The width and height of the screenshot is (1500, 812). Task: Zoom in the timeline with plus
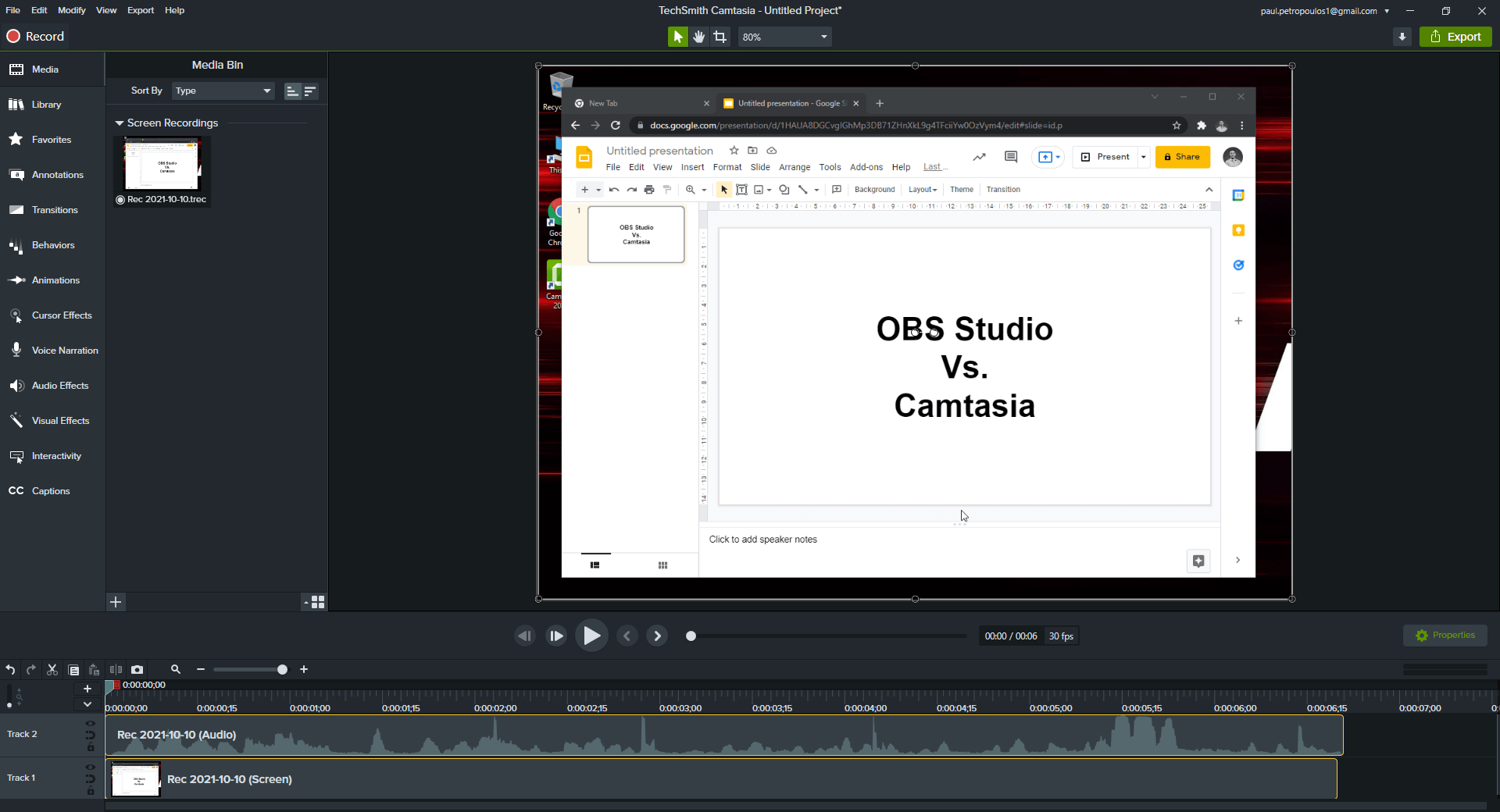click(304, 670)
